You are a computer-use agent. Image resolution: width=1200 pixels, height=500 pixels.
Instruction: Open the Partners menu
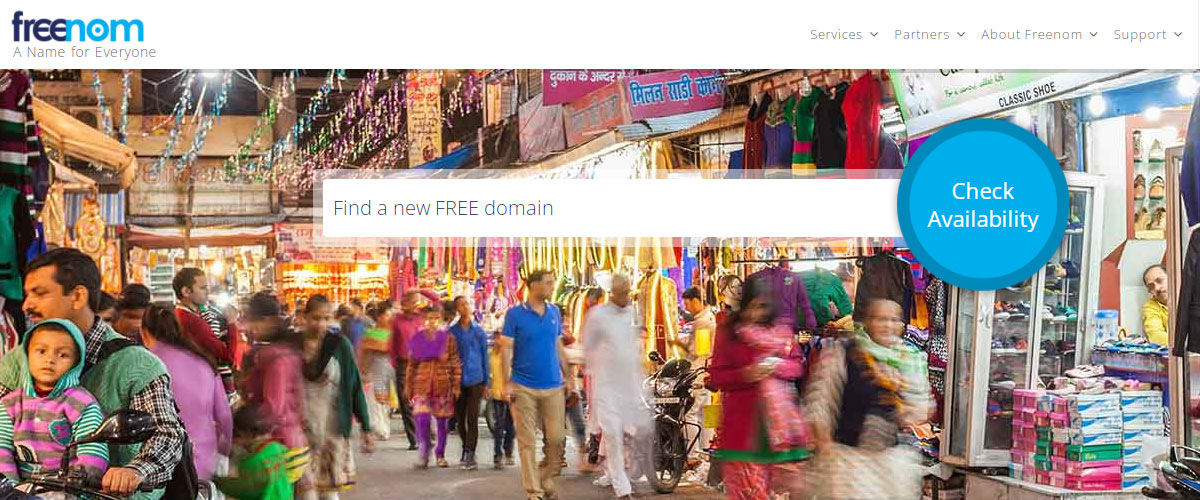click(921, 34)
